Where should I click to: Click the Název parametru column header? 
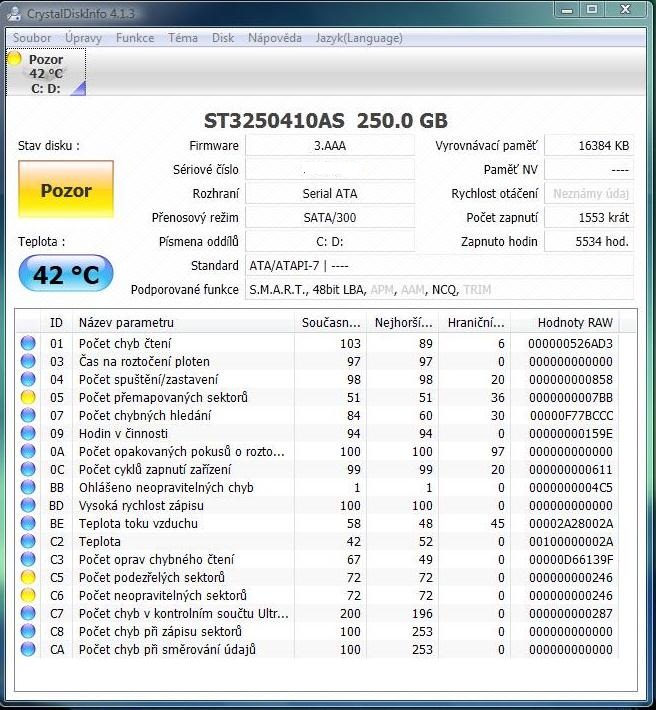pyautogui.click(x=183, y=323)
